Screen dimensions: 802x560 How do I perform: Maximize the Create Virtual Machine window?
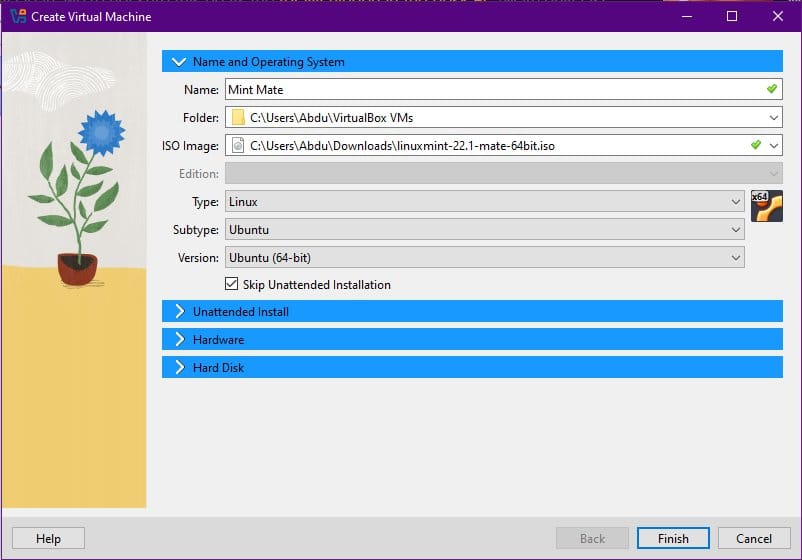click(732, 16)
